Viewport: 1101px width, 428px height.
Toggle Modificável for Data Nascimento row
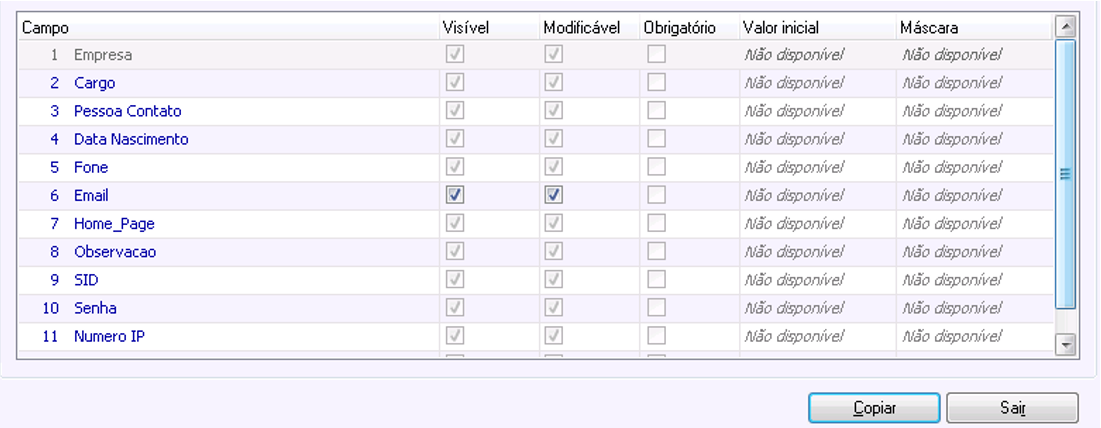tap(554, 139)
